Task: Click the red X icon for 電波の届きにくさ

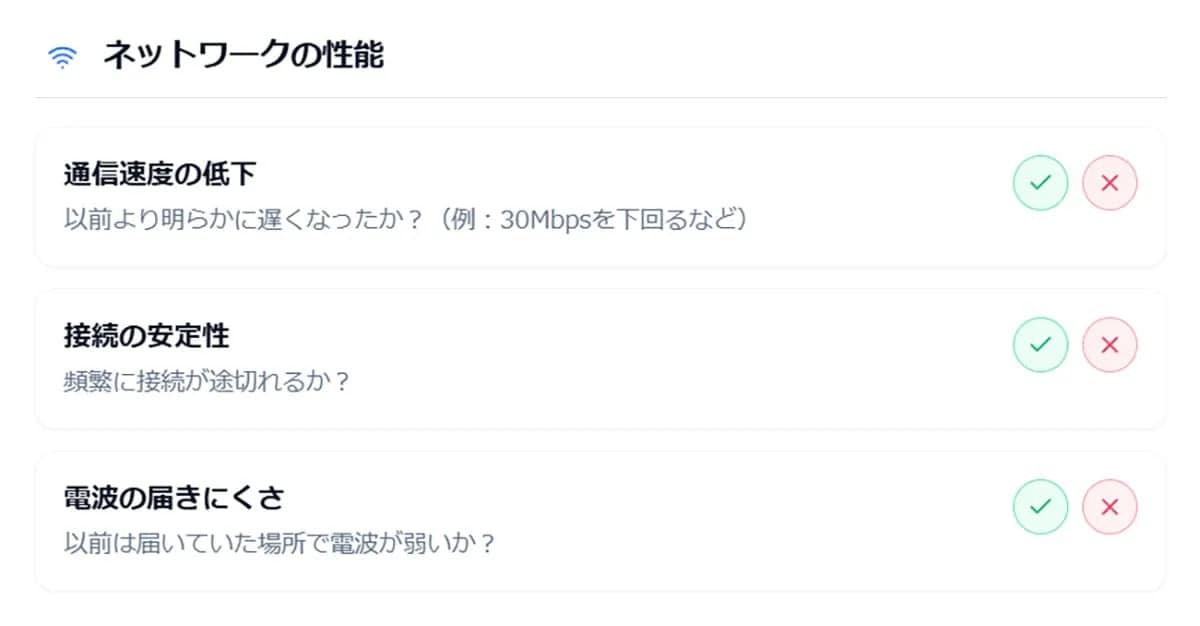Action: pos(1110,508)
